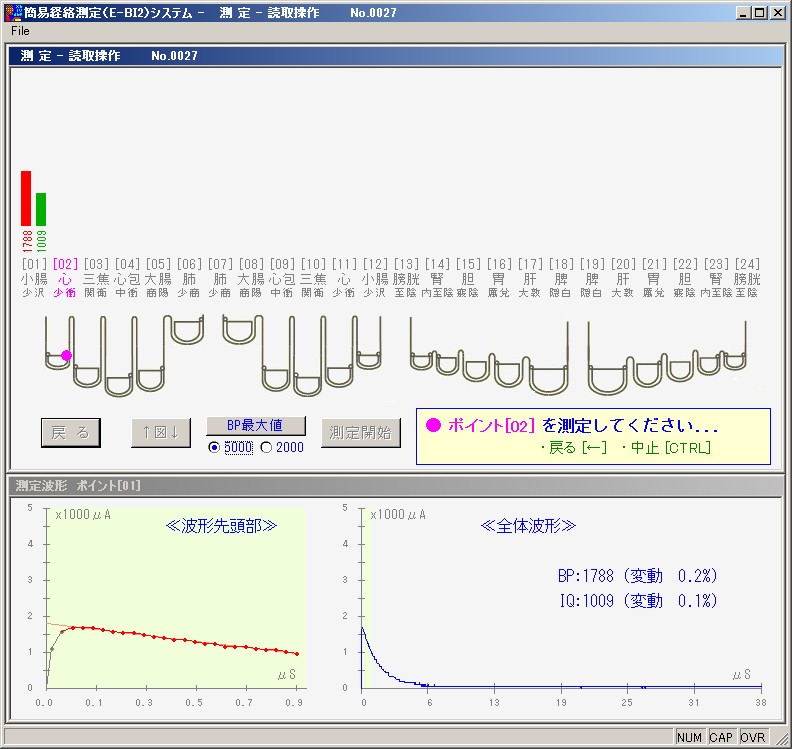Click the right hand finger diagram
This screenshot has height=749, width=792.
tap(303, 355)
